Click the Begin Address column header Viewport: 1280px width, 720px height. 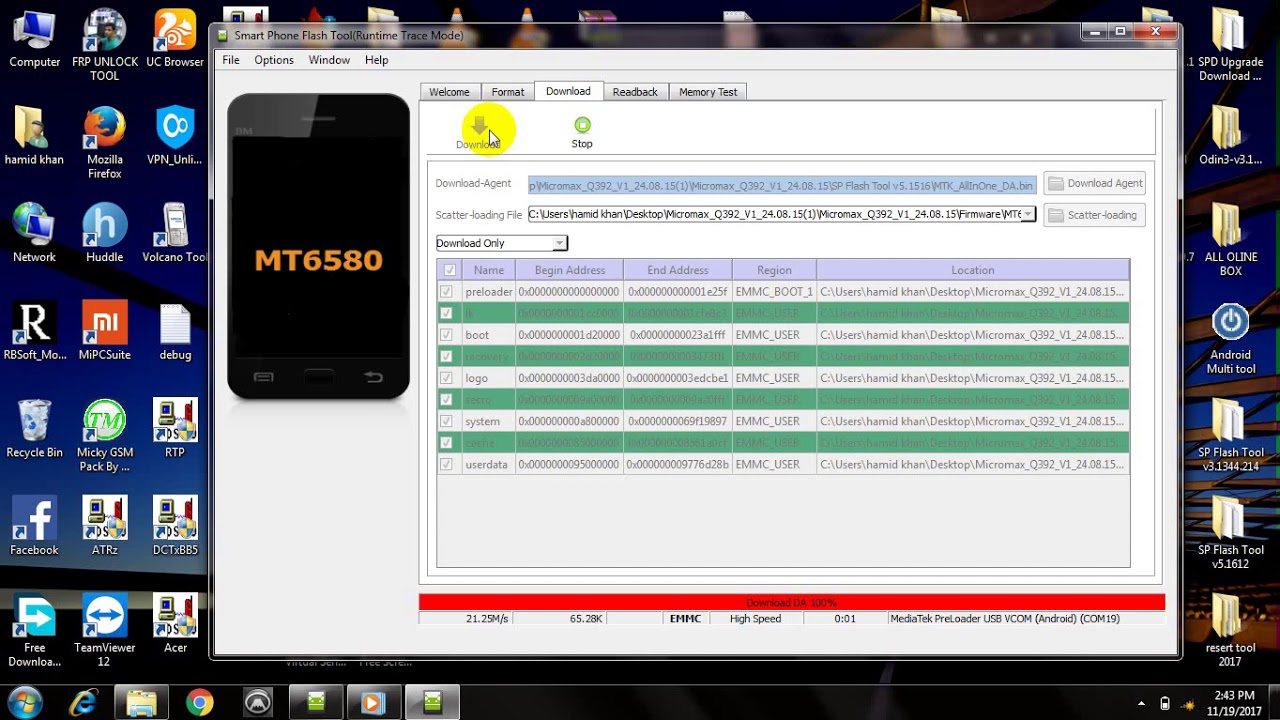pos(570,270)
